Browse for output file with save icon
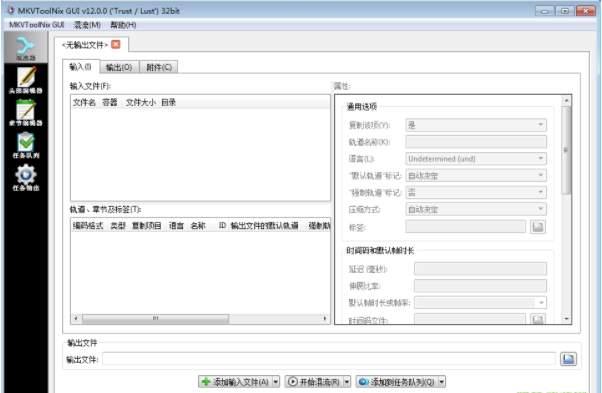The height and width of the screenshot is (393, 602). tap(568, 359)
